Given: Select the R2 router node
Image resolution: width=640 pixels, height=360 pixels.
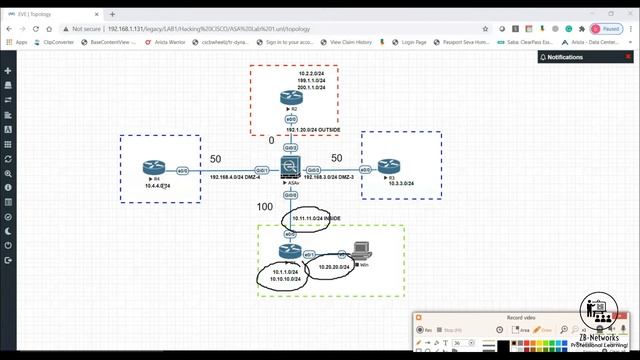Looking at the screenshot, I should coord(291,98).
